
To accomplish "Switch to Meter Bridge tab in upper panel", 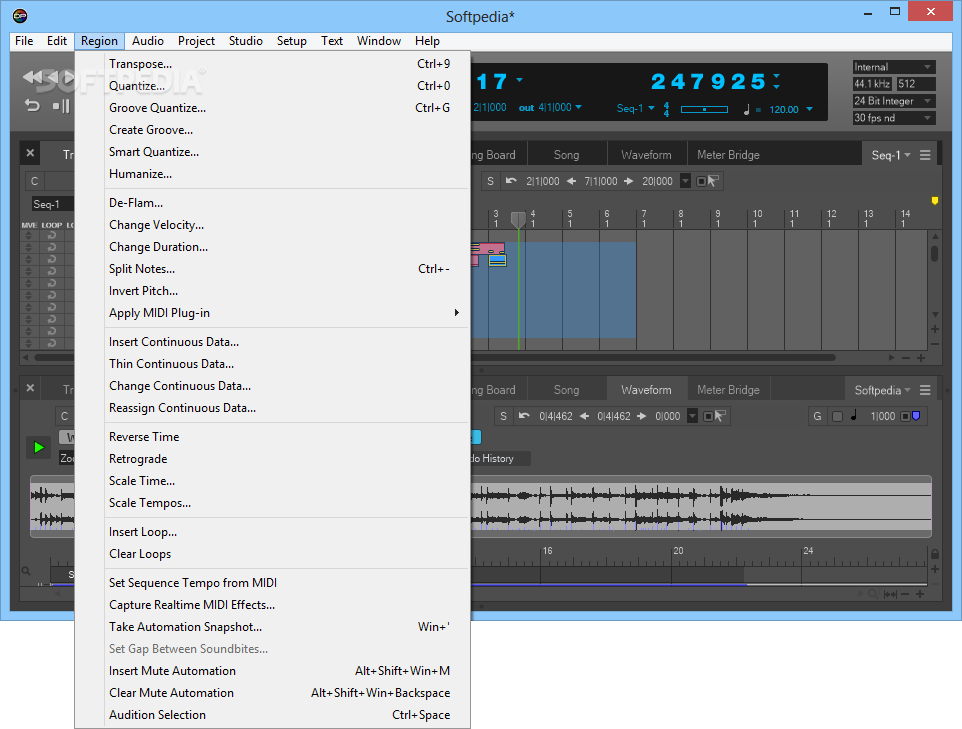I will (x=728, y=155).
